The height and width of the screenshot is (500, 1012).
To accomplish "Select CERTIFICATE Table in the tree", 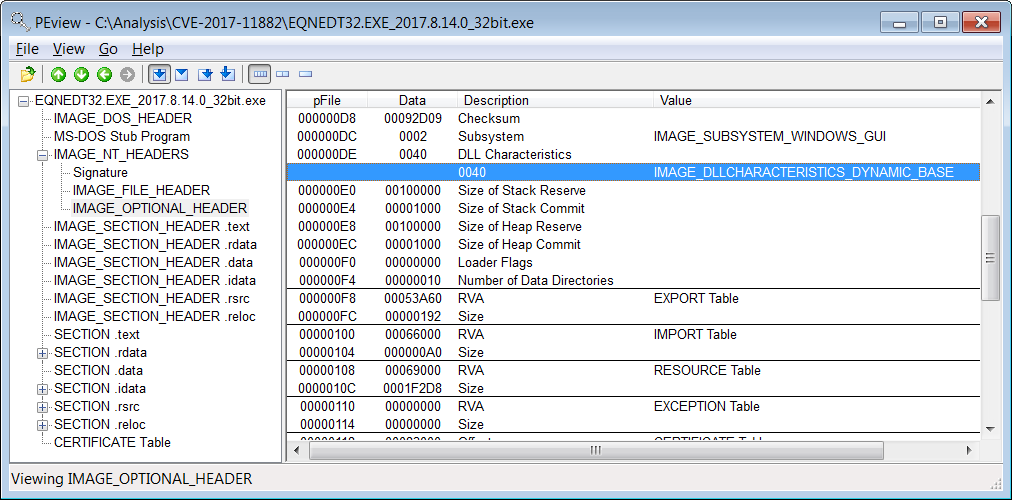I will (112, 443).
